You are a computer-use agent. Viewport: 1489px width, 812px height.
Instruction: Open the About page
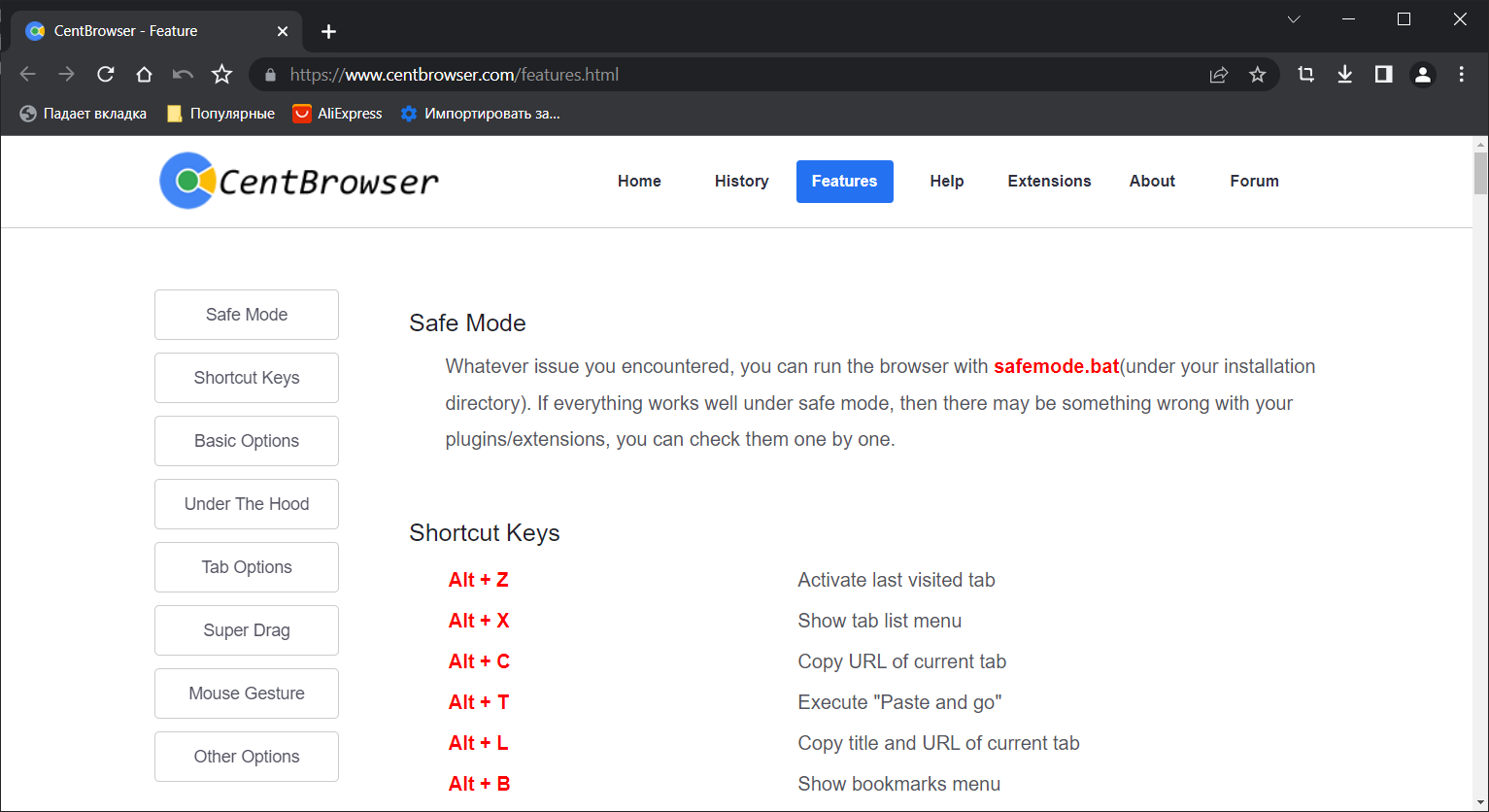(1152, 182)
